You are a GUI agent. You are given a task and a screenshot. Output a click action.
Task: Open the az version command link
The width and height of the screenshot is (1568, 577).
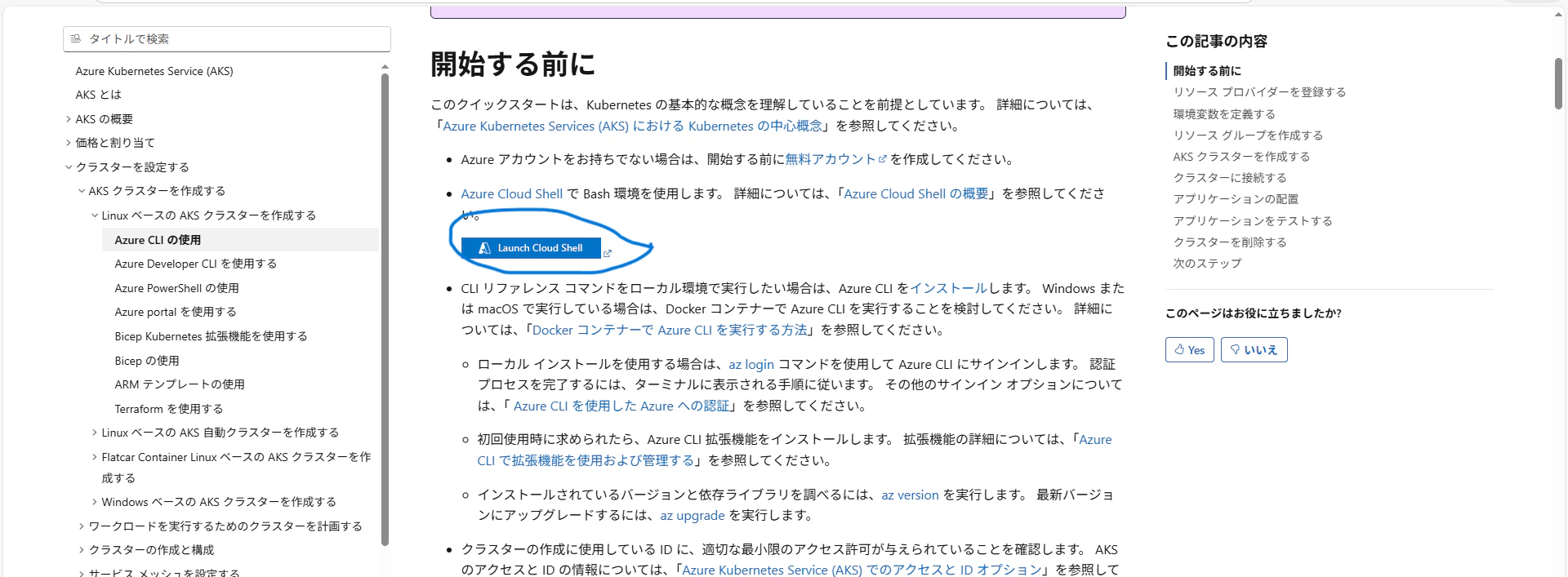click(x=910, y=495)
